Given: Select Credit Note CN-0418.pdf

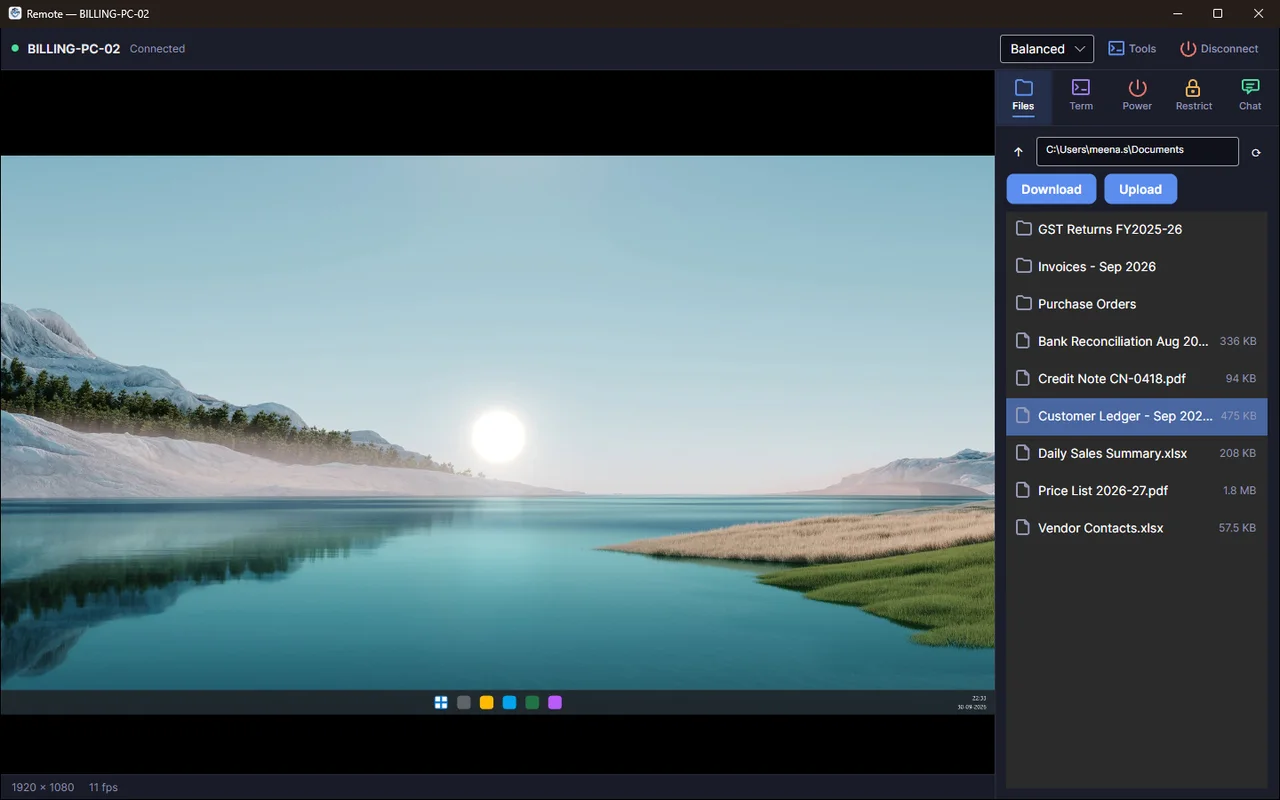Looking at the screenshot, I should tap(1137, 378).
